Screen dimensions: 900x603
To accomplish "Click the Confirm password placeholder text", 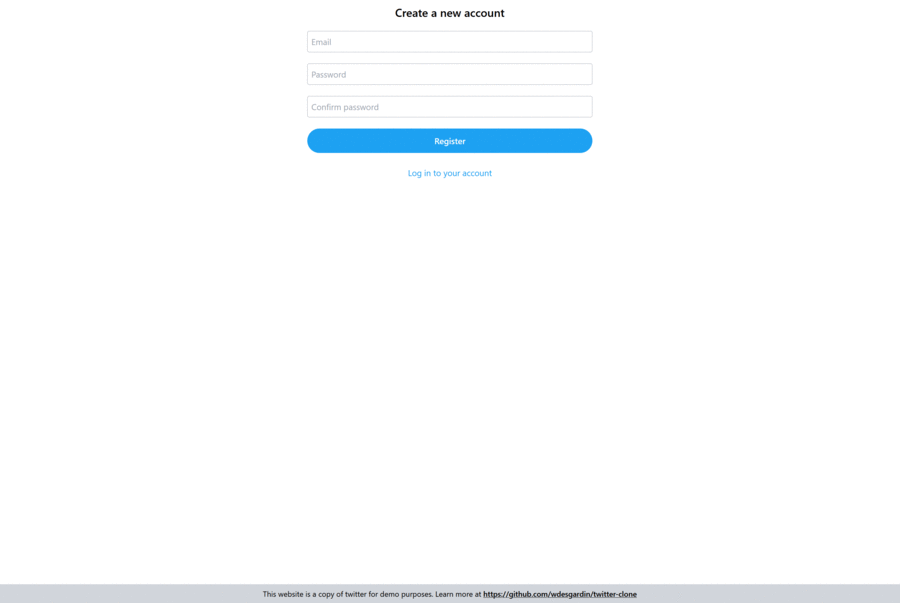I will 345,107.
